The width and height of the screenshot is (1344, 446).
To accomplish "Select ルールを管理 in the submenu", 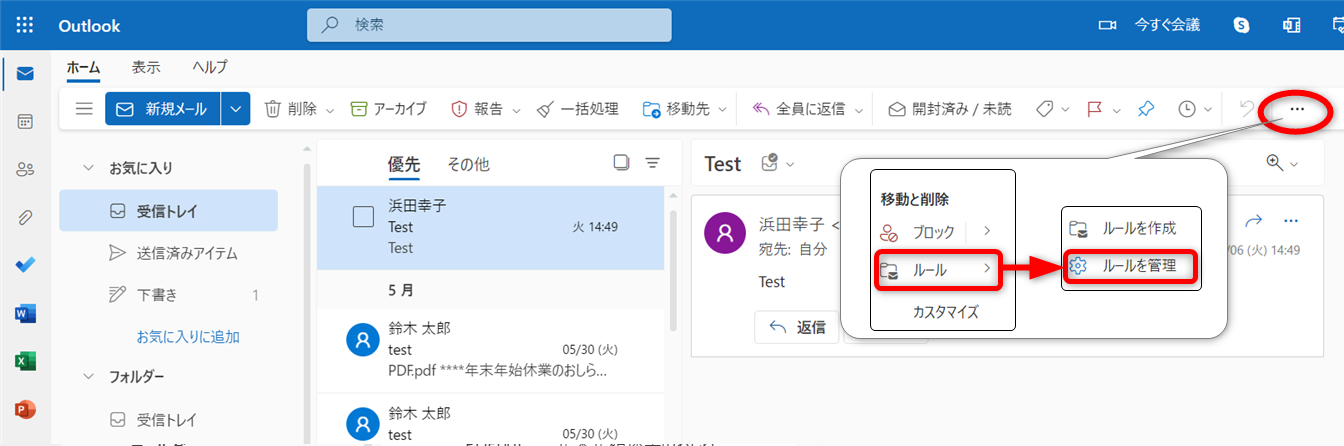I will [x=1131, y=266].
